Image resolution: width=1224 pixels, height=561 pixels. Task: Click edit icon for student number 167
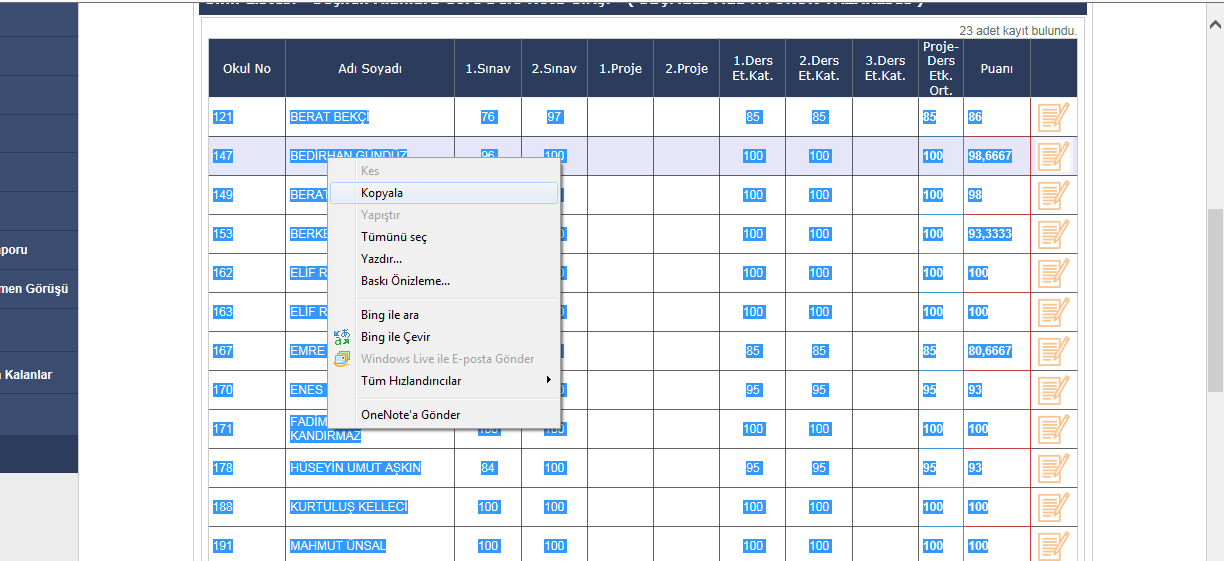click(x=1053, y=351)
